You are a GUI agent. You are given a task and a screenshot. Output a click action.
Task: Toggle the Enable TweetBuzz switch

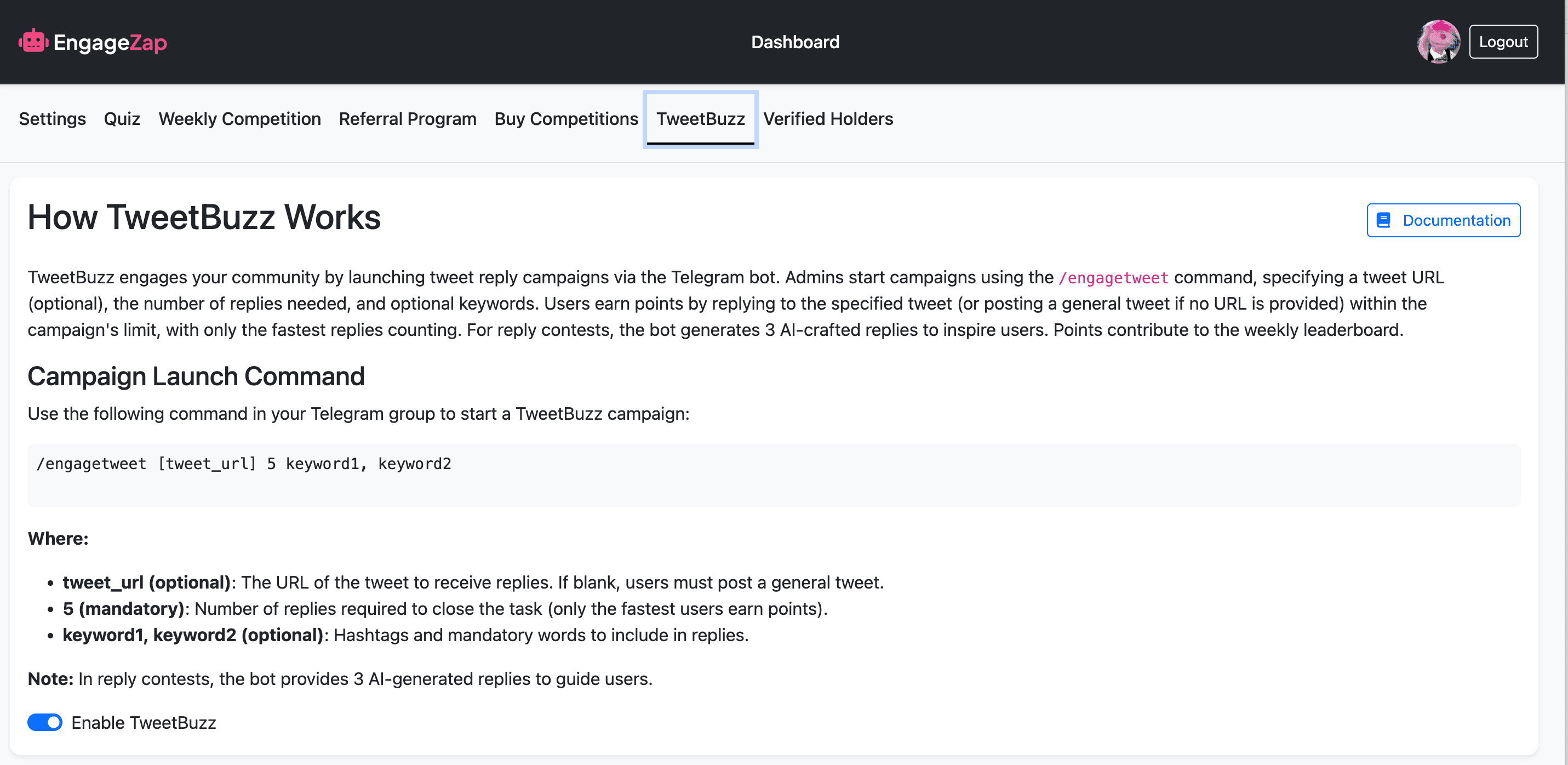(x=45, y=722)
